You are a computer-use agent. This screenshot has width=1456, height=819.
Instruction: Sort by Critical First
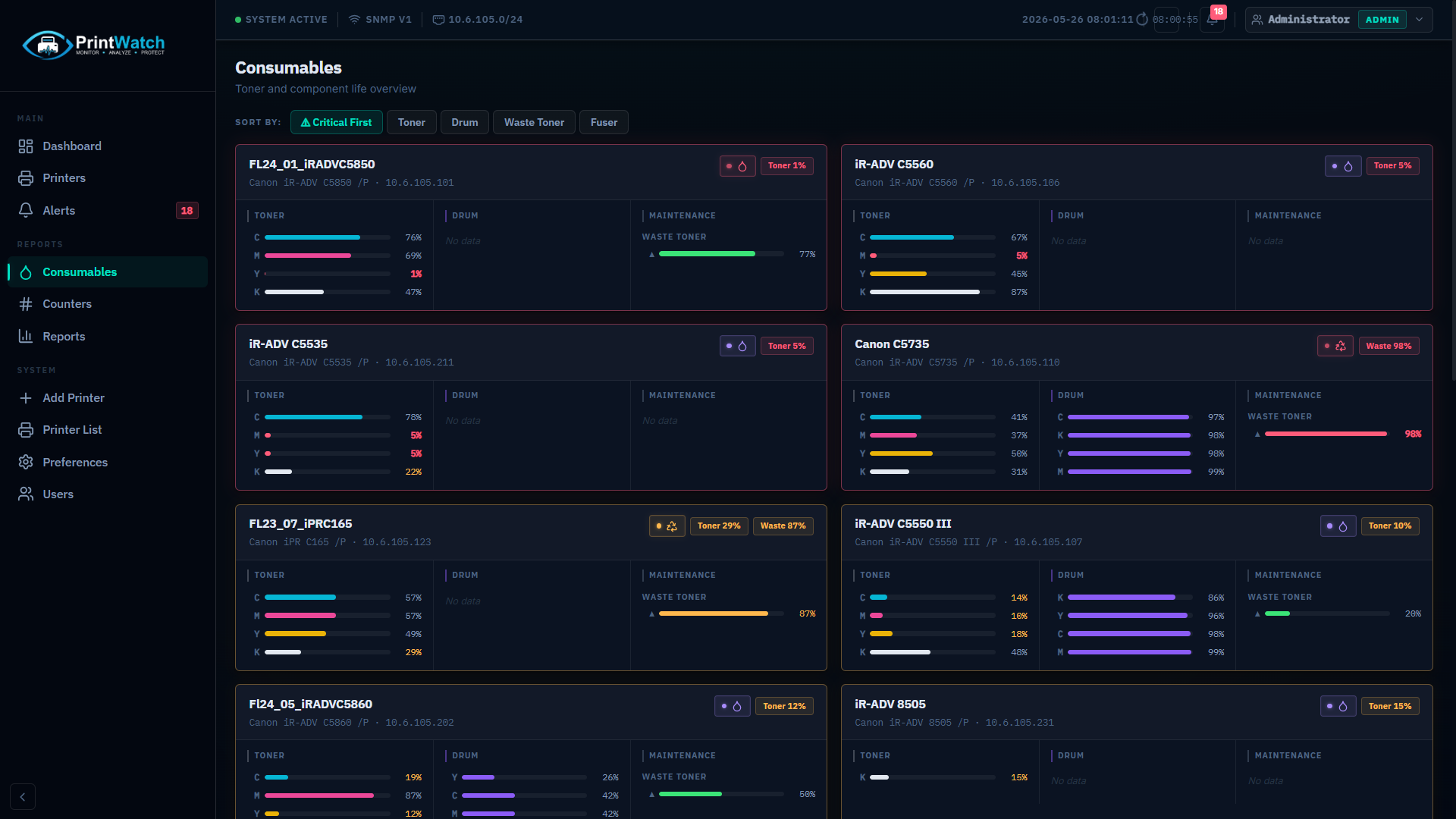tap(336, 122)
